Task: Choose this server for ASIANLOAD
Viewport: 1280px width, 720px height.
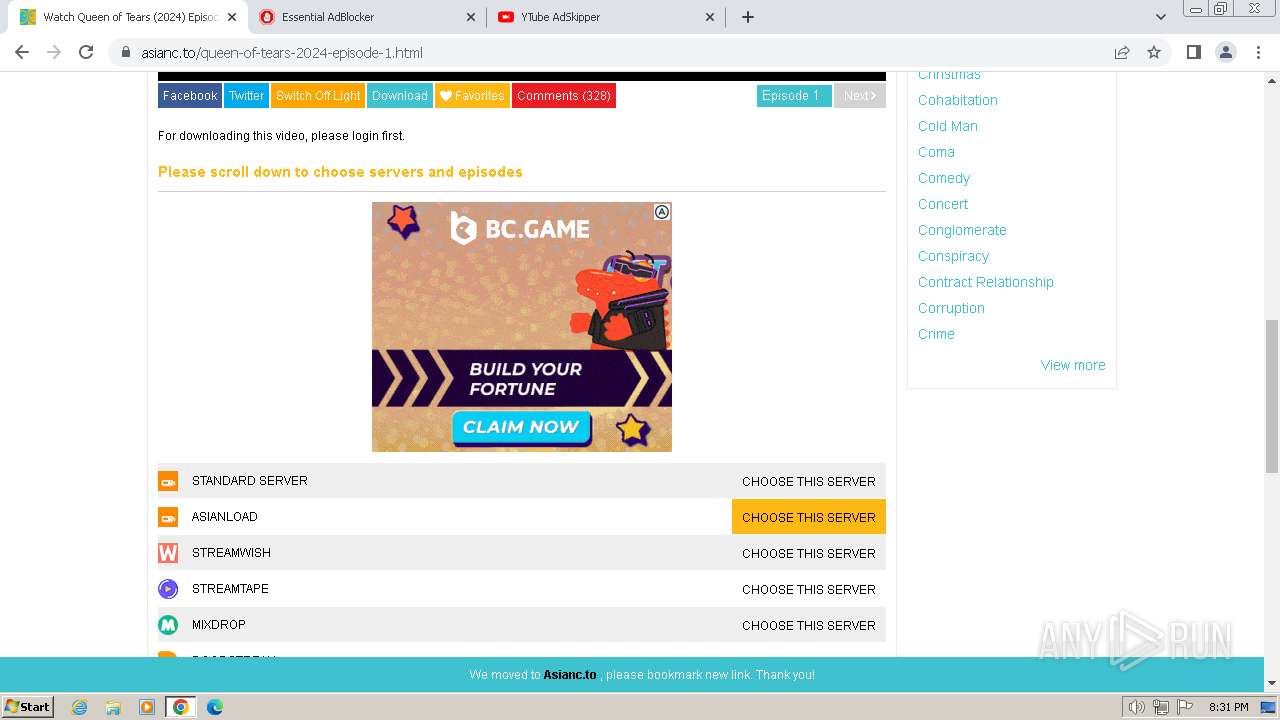Action: click(809, 517)
